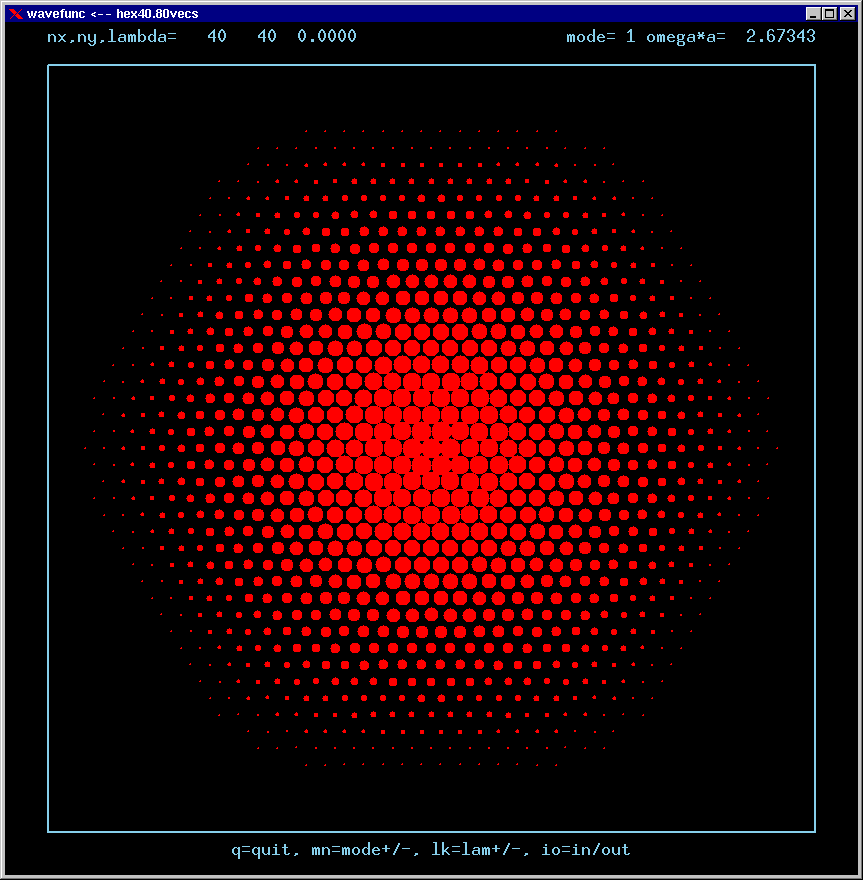Click the 'io=in/out' hint text
The height and width of the screenshot is (880, 863).
(586, 850)
